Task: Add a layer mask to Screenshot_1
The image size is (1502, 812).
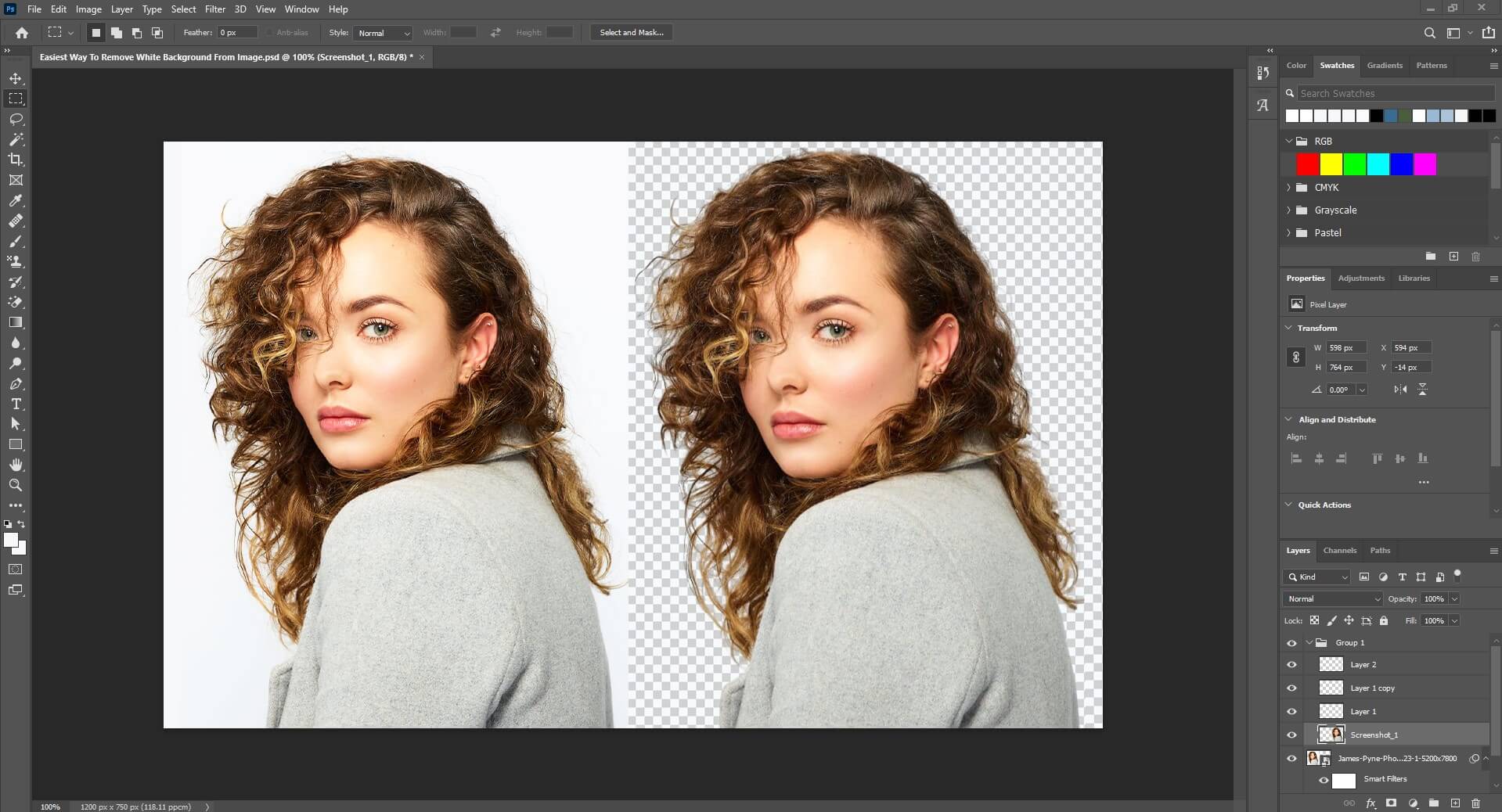Action: pyautogui.click(x=1391, y=803)
